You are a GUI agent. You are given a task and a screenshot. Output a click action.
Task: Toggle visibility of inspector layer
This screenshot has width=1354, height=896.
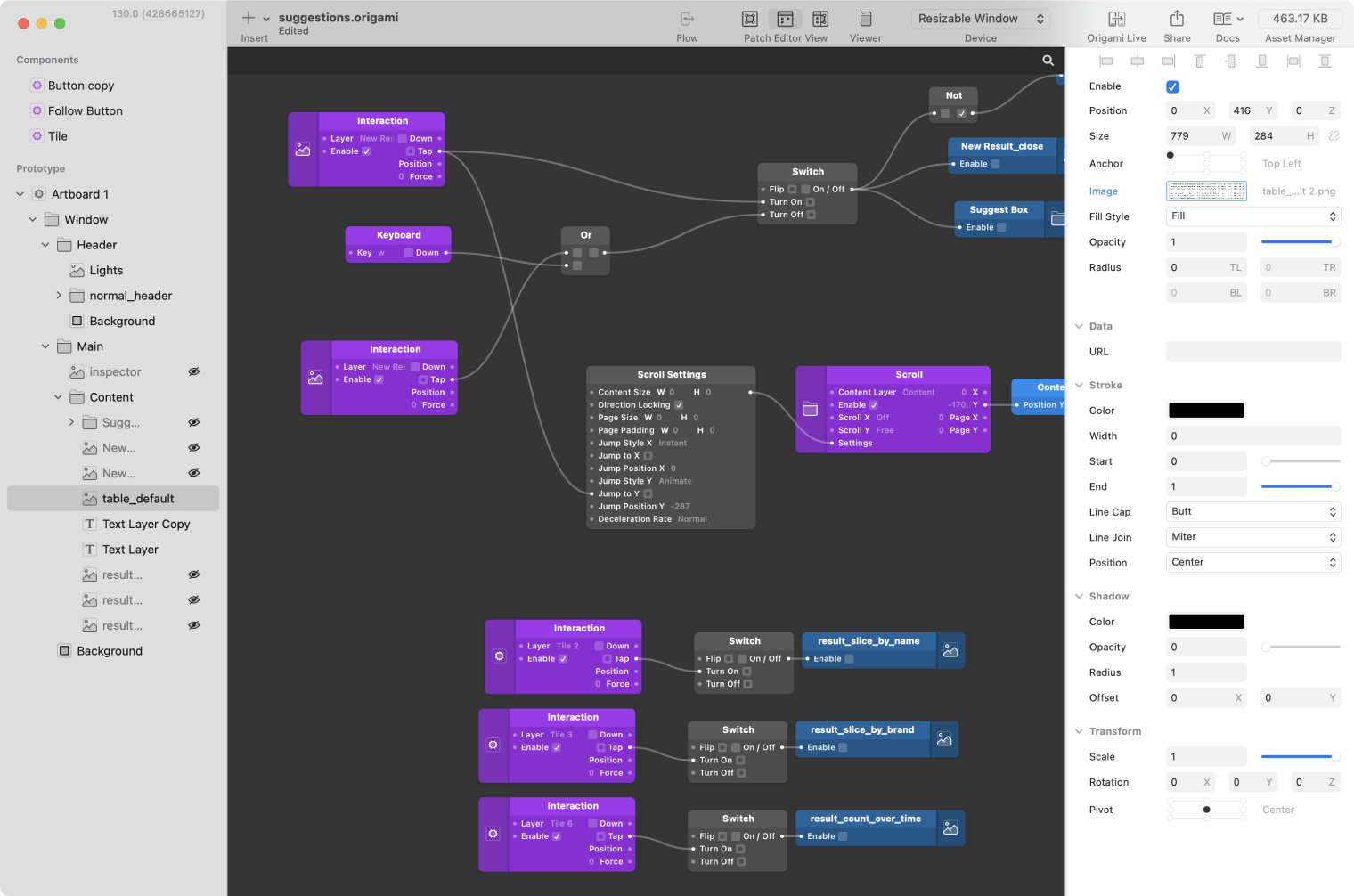coord(193,371)
